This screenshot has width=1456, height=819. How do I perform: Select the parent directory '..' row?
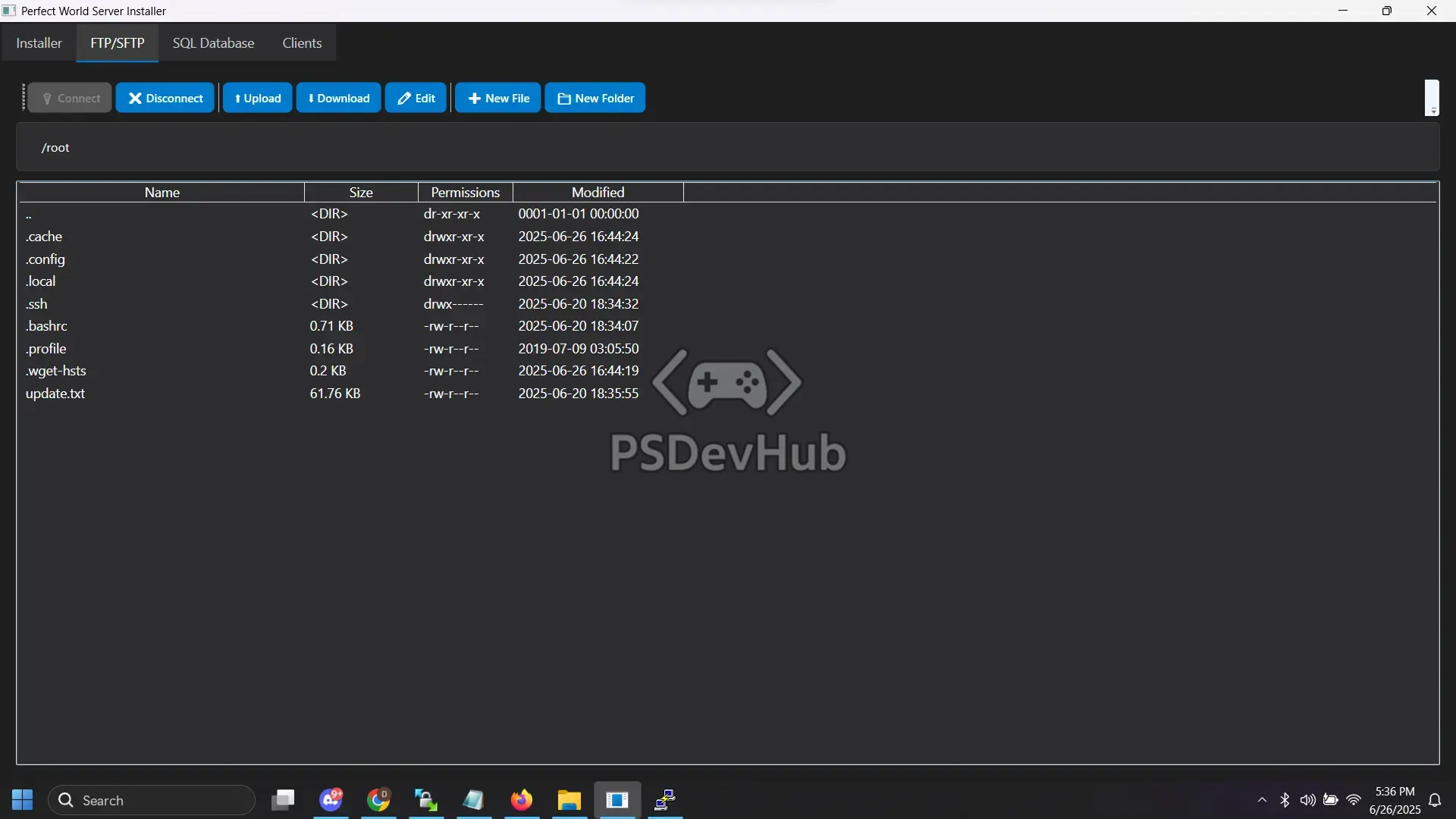coord(728,214)
